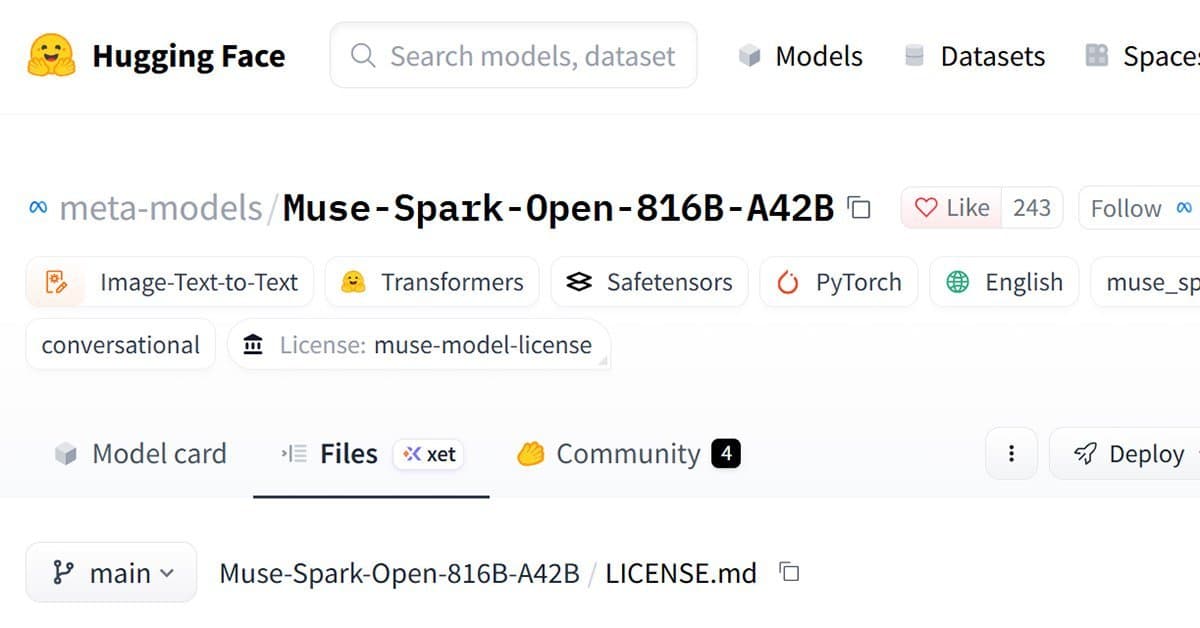This screenshot has width=1200, height=628.
Task: Switch to the Files tab
Action: pos(371,454)
